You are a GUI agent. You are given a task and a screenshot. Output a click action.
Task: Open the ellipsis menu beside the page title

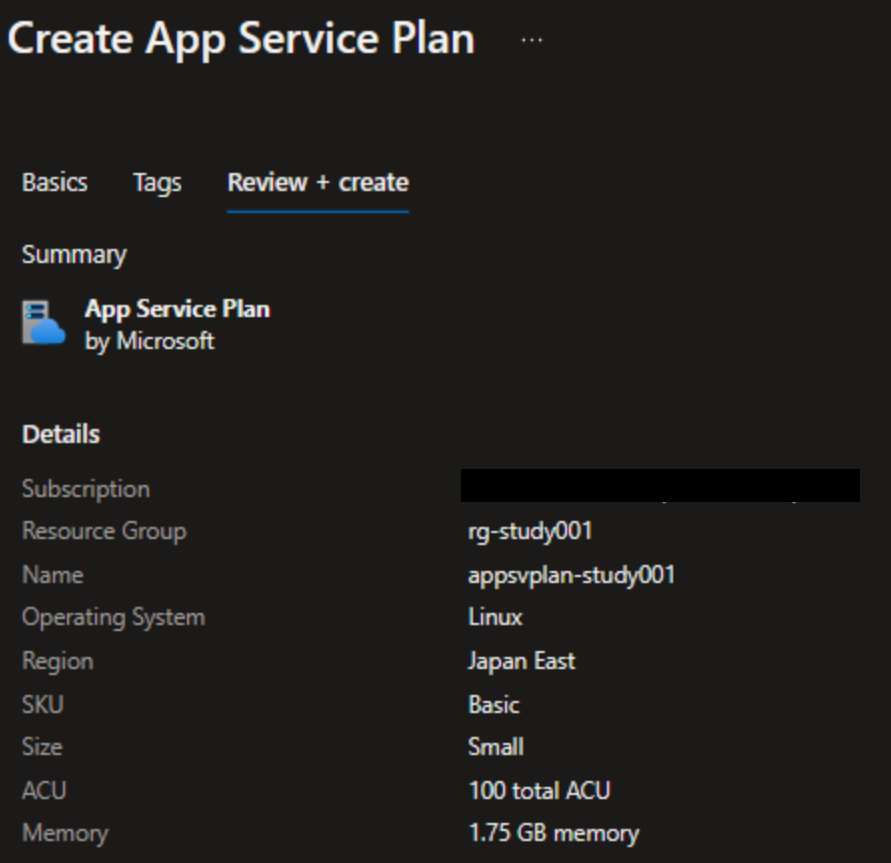coord(532,40)
